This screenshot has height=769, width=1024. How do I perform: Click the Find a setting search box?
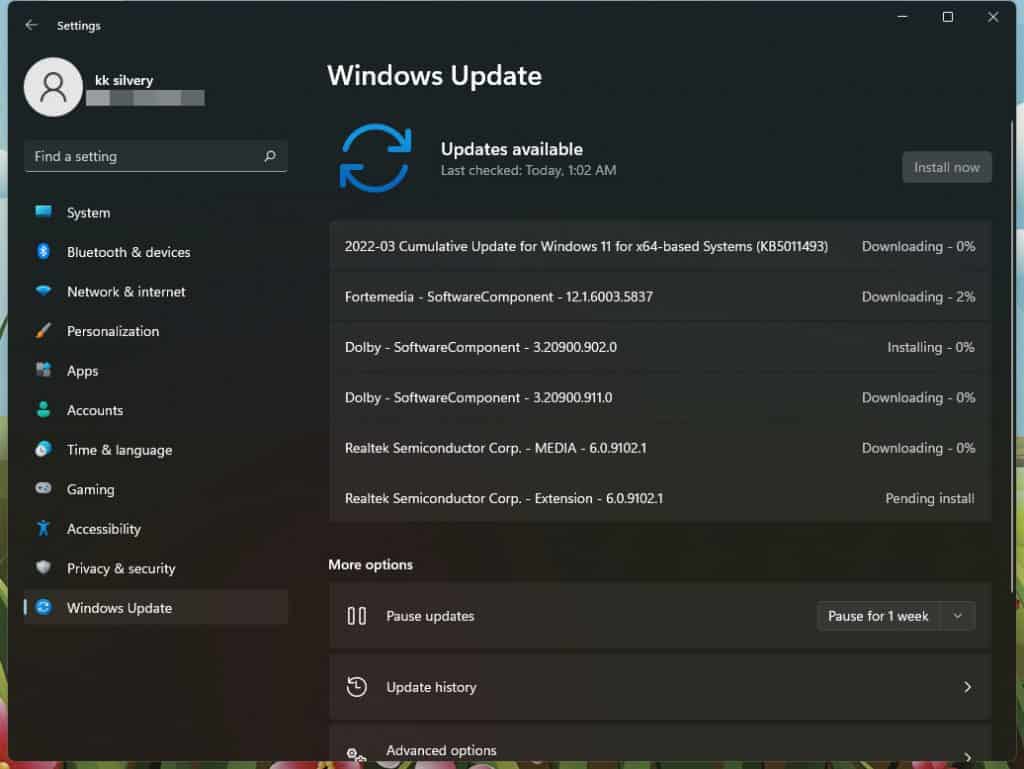(x=155, y=156)
